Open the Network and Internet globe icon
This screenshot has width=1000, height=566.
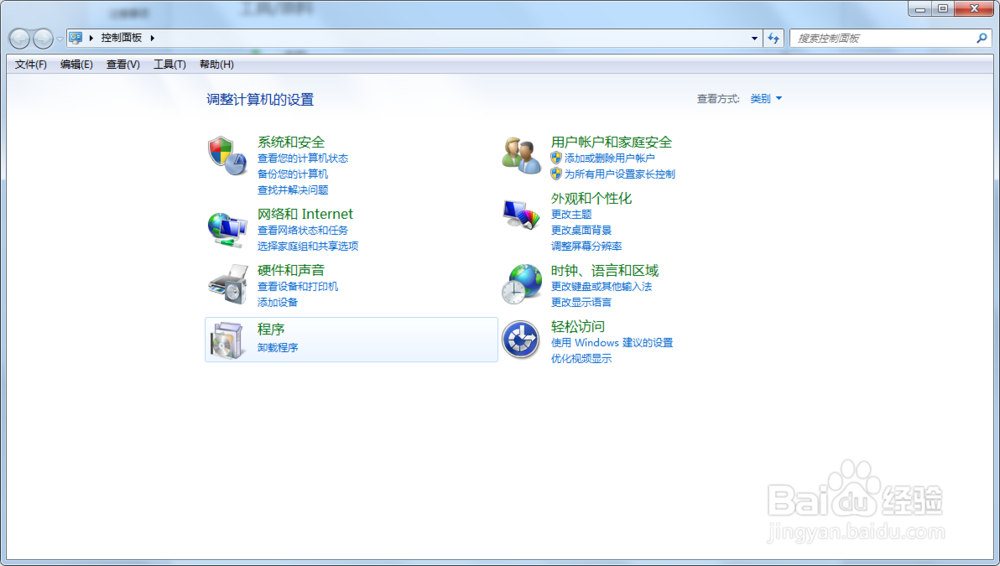[227, 230]
